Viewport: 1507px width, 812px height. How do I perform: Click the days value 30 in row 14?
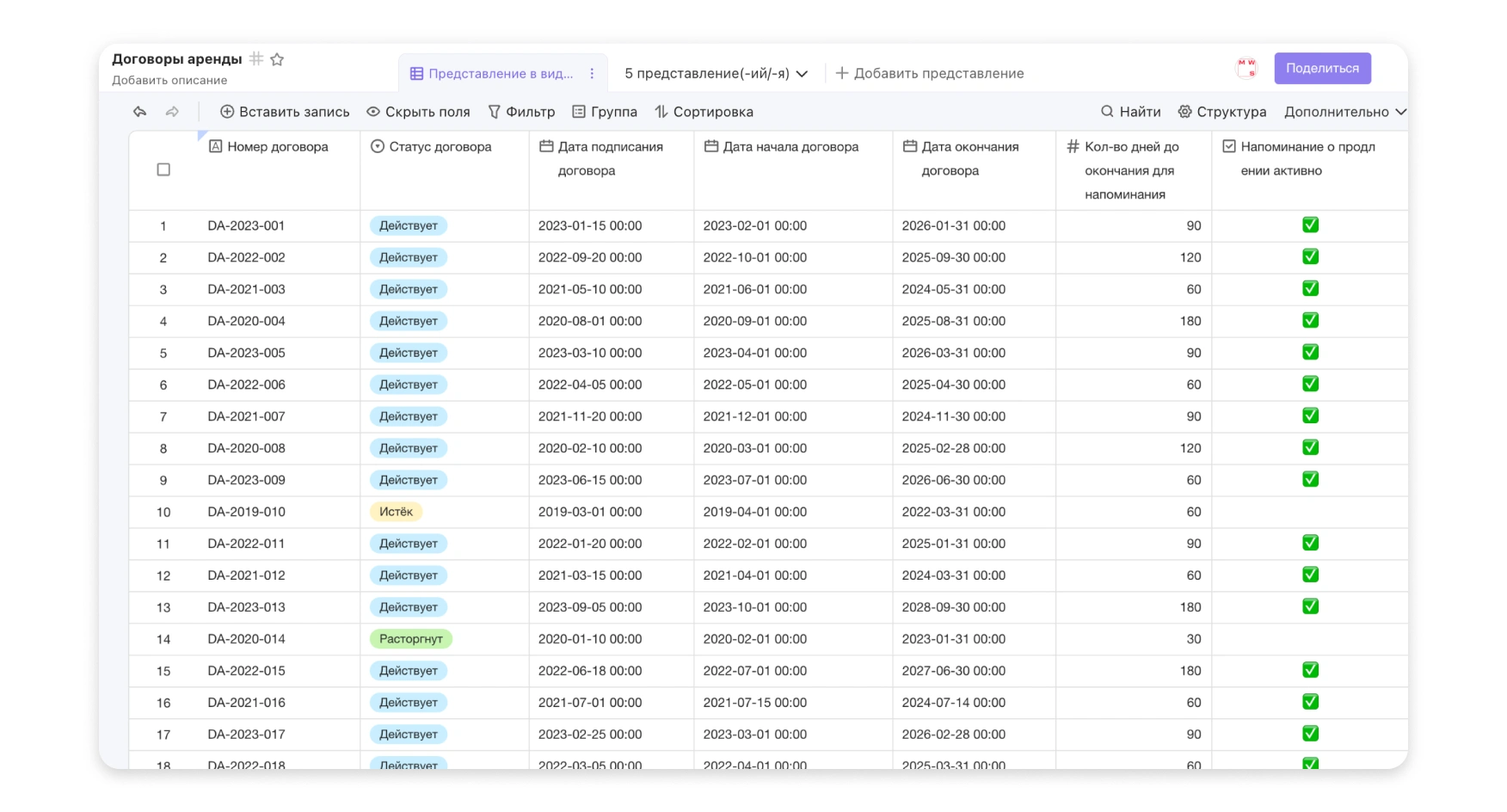pos(1194,639)
